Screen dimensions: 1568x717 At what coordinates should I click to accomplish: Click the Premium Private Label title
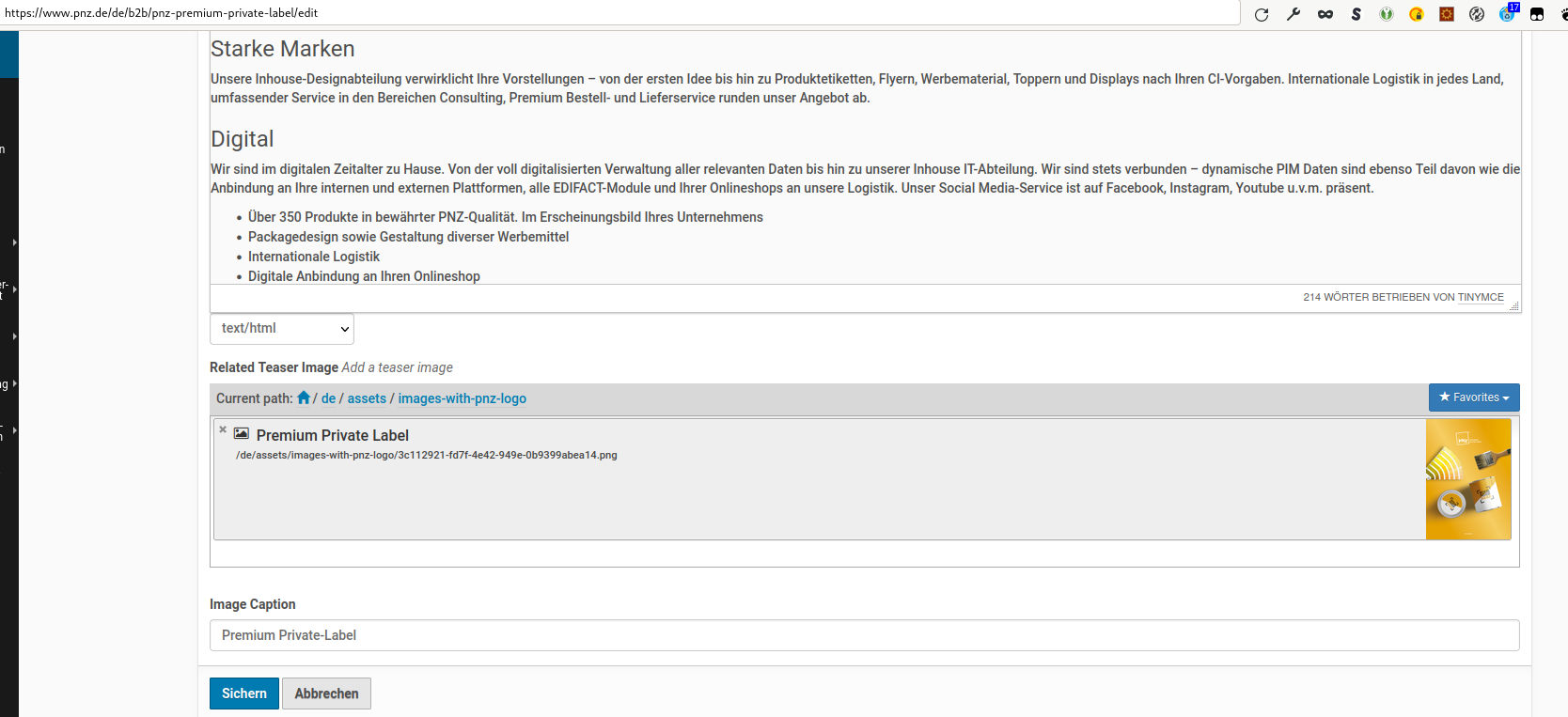pos(333,435)
